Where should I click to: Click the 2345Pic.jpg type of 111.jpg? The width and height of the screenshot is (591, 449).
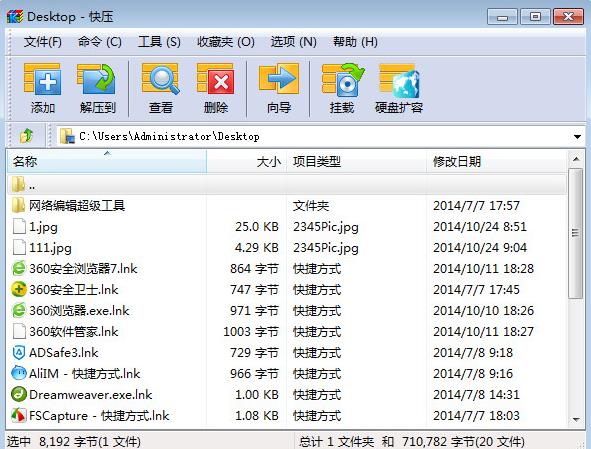[x=326, y=248]
